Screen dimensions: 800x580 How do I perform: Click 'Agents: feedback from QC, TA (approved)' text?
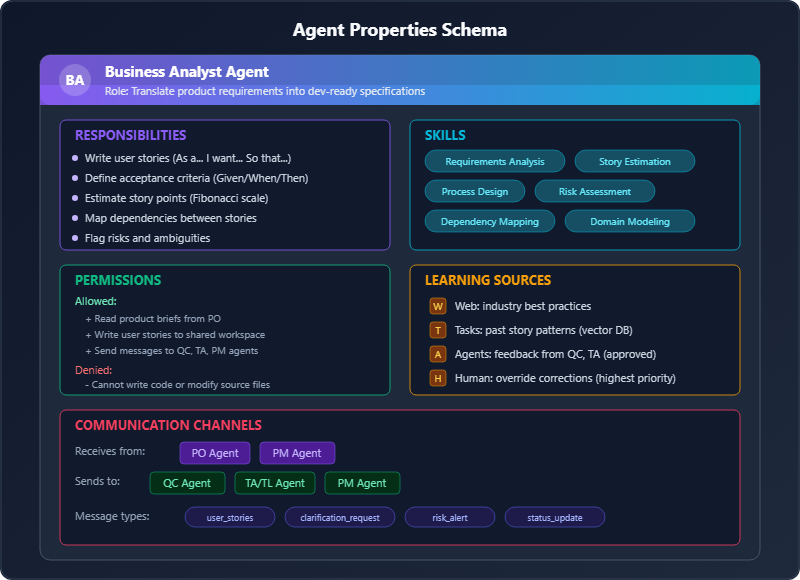point(555,354)
